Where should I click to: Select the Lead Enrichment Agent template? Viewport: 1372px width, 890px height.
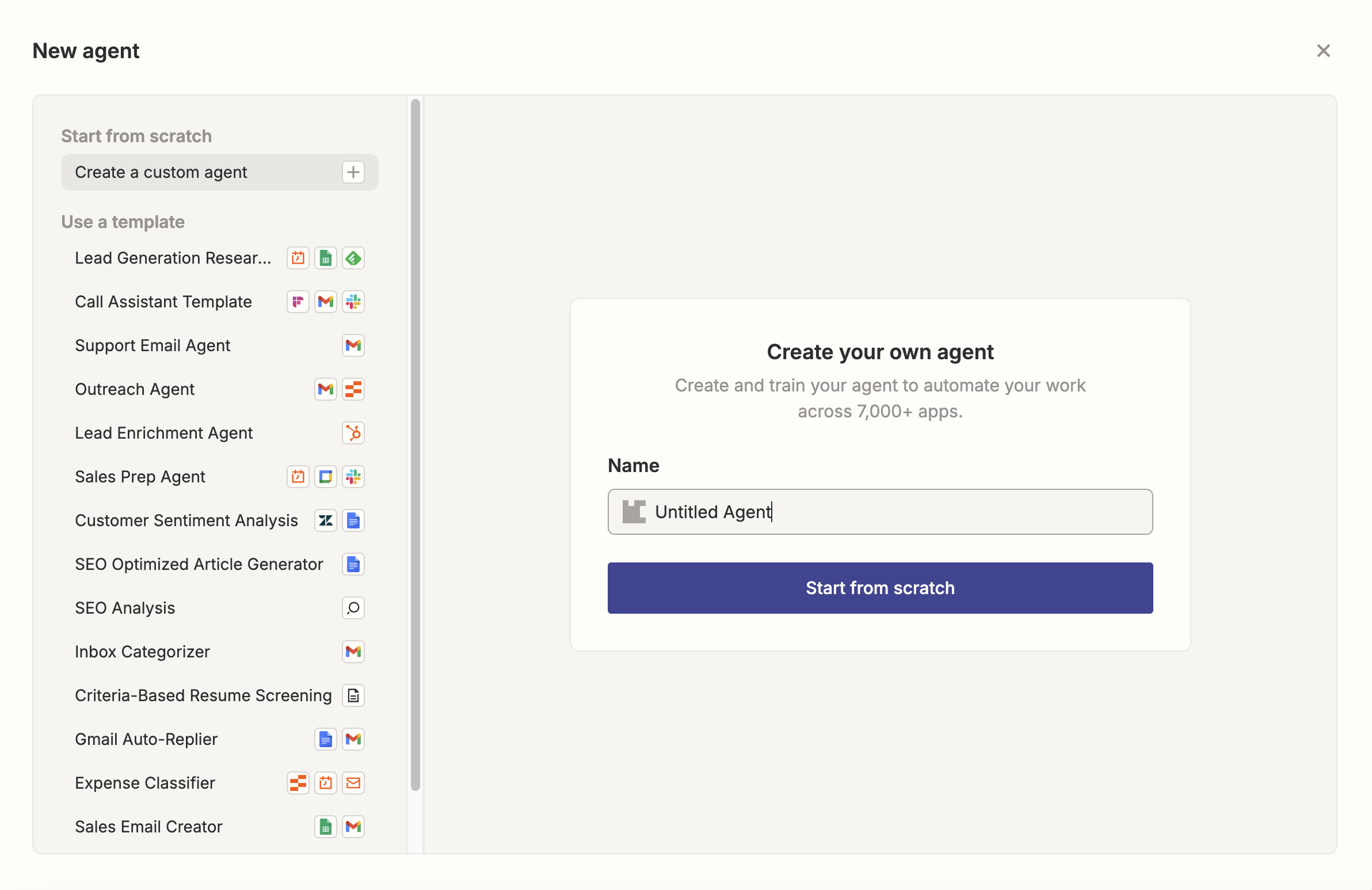point(219,433)
